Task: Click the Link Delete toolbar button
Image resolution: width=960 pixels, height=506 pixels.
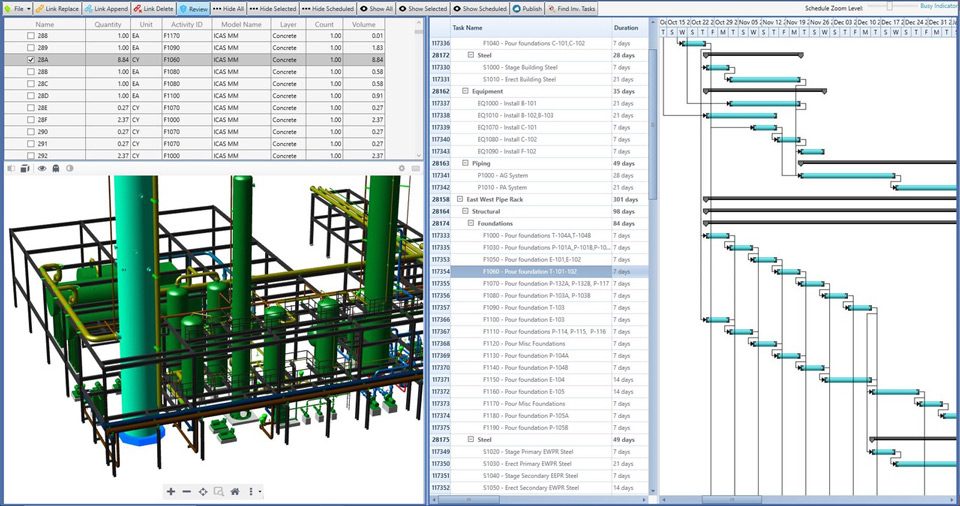Action: (x=155, y=8)
